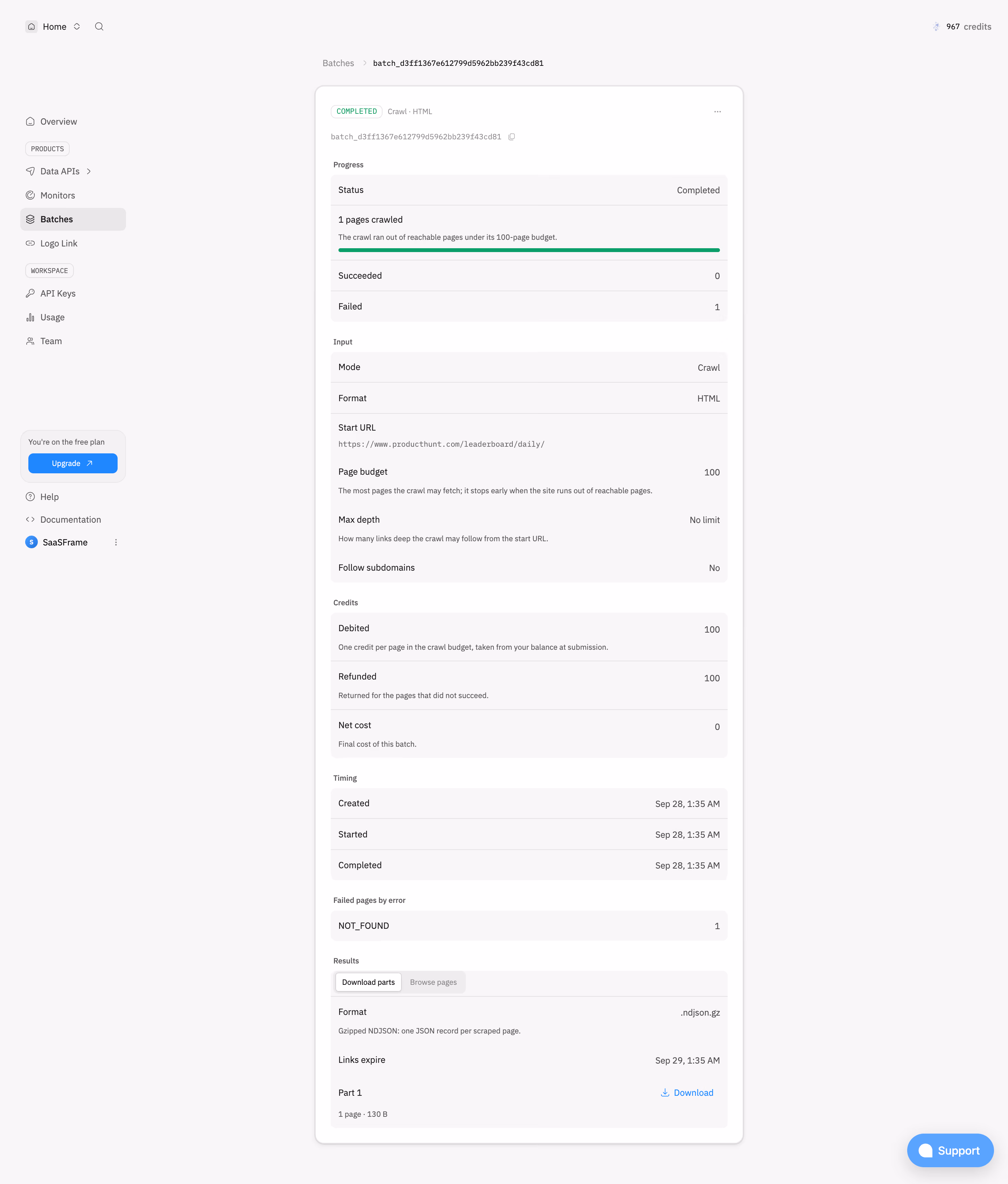1008x1184 pixels.
Task: Click the '.ndjson.gz' format value
Action: pyautogui.click(x=700, y=1013)
